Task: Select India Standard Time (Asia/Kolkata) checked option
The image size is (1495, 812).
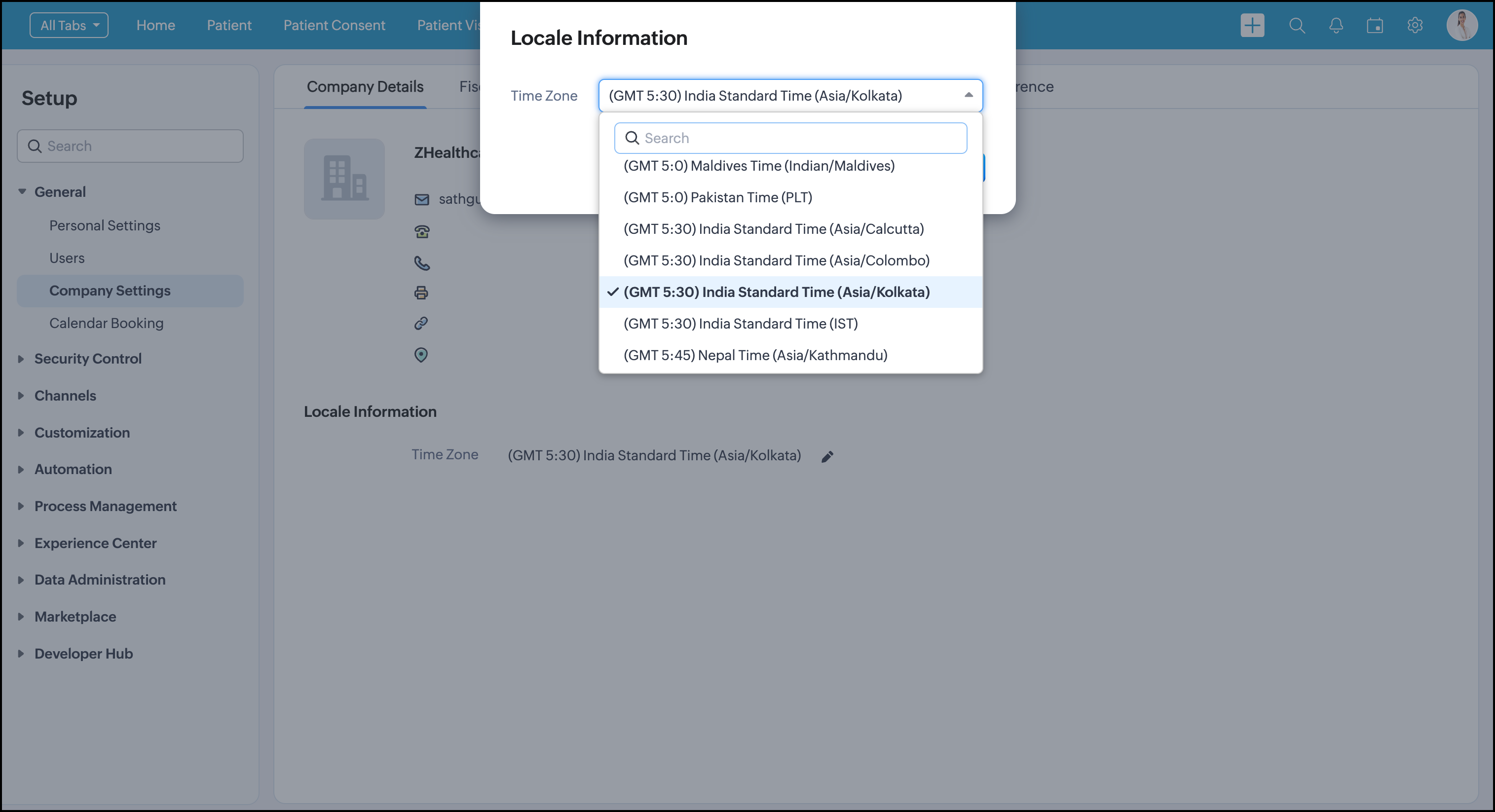Action: pyautogui.click(x=776, y=292)
